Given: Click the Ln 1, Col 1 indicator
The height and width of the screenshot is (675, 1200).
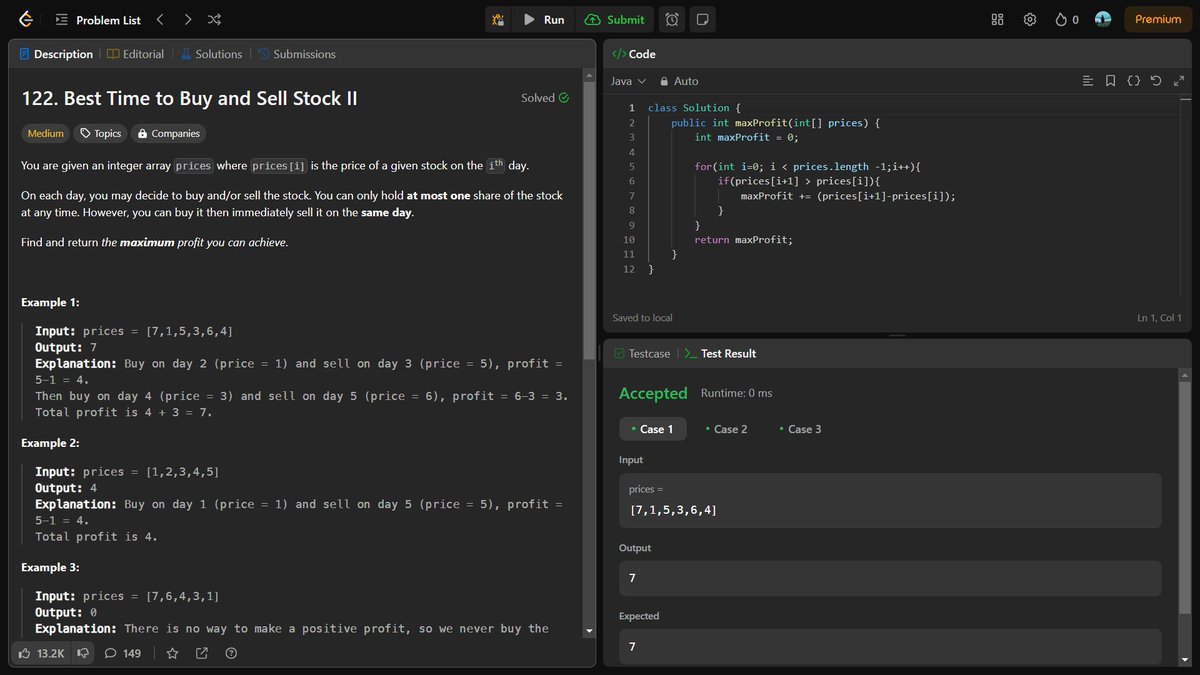Looking at the screenshot, I should [x=1159, y=318].
